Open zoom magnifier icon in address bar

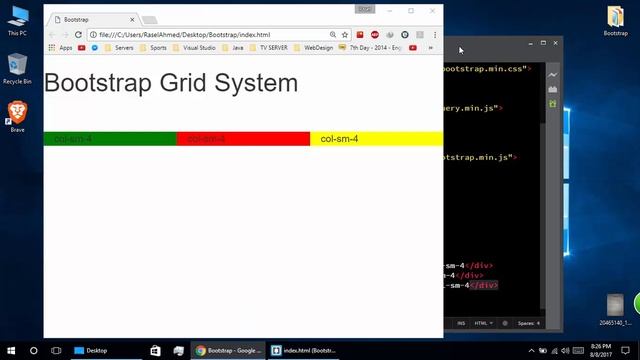pos(333,35)
